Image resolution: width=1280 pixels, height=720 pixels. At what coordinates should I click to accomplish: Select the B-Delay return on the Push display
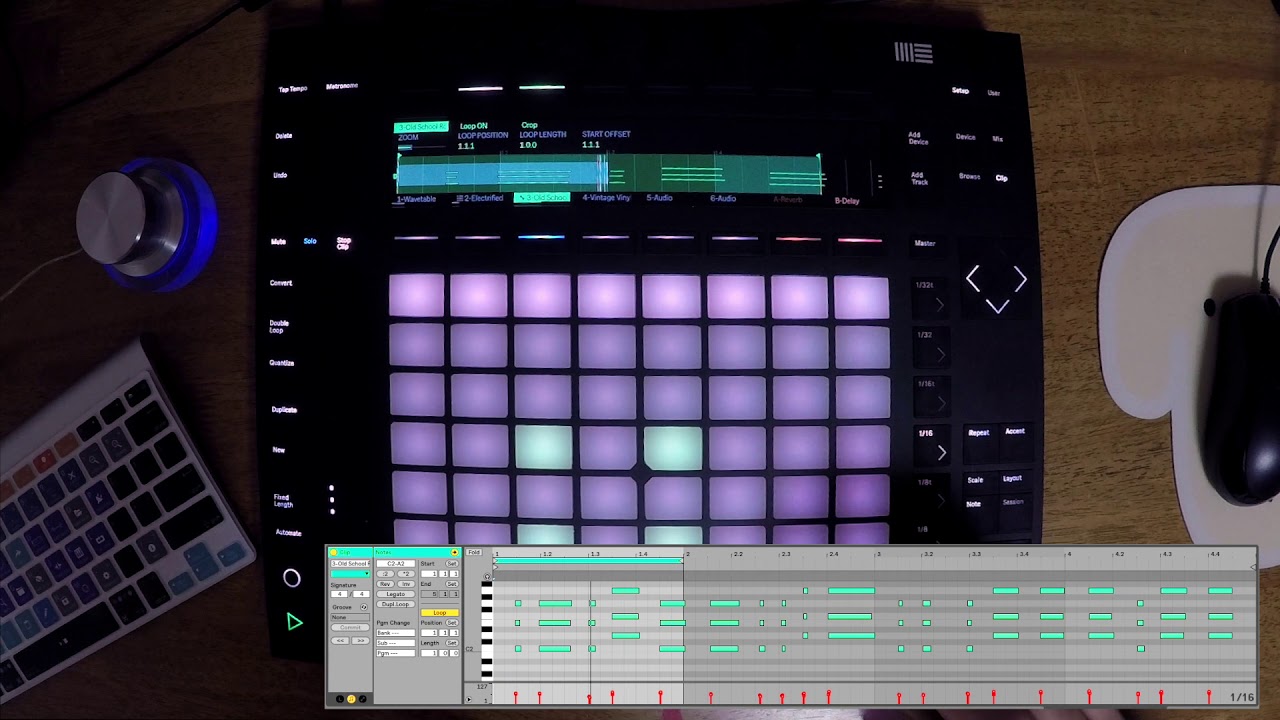[x=847, y=201]
